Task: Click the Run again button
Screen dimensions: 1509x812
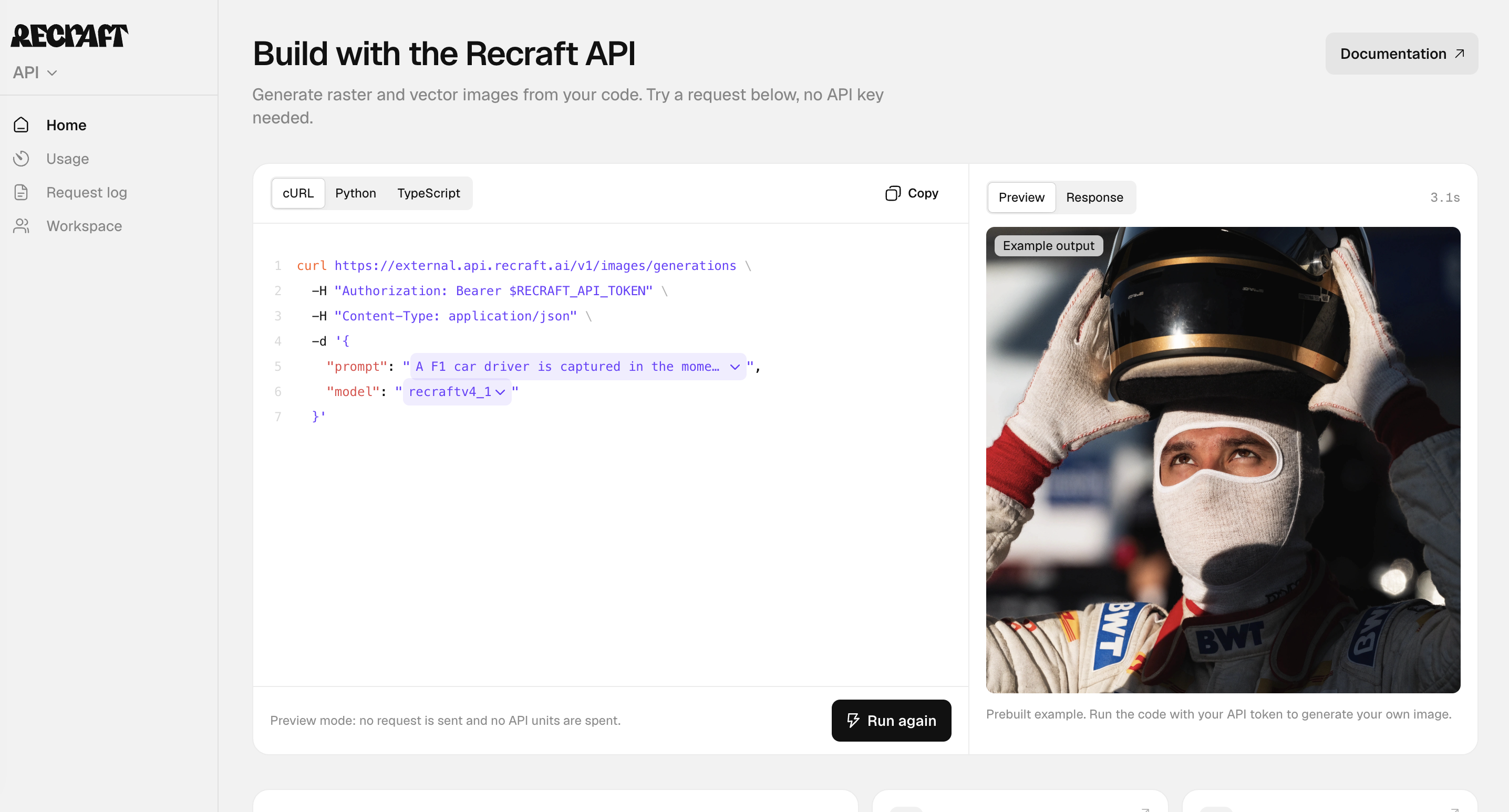Action: [x=891, y=720]
